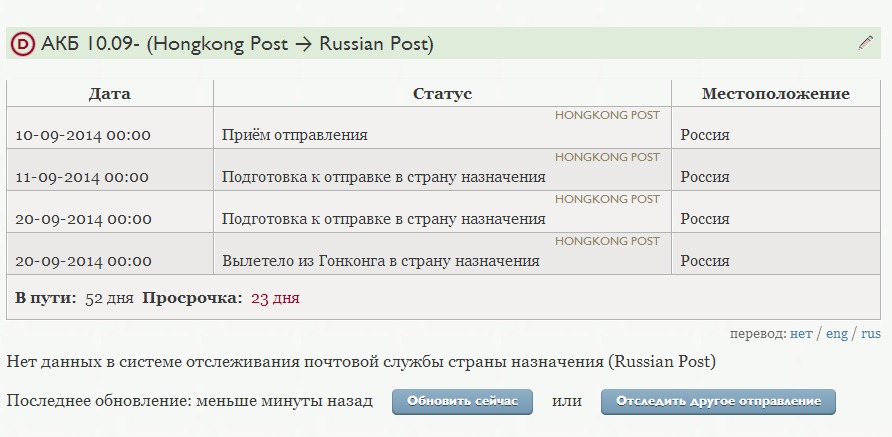
Task: Select the АКБ 10.09- shipment title
Action: click(237, 44)
